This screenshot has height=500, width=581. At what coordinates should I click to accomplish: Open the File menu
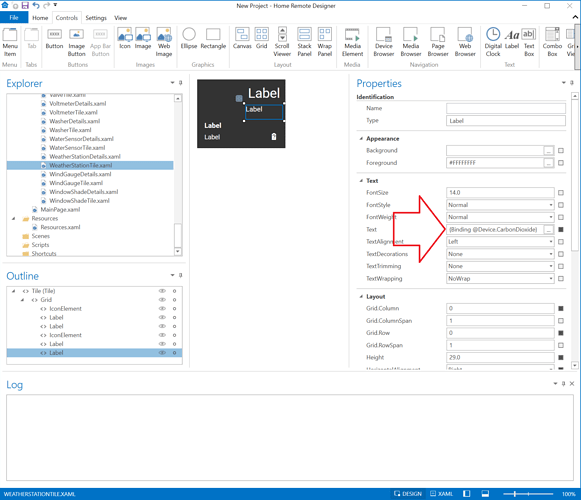(14, 17)
